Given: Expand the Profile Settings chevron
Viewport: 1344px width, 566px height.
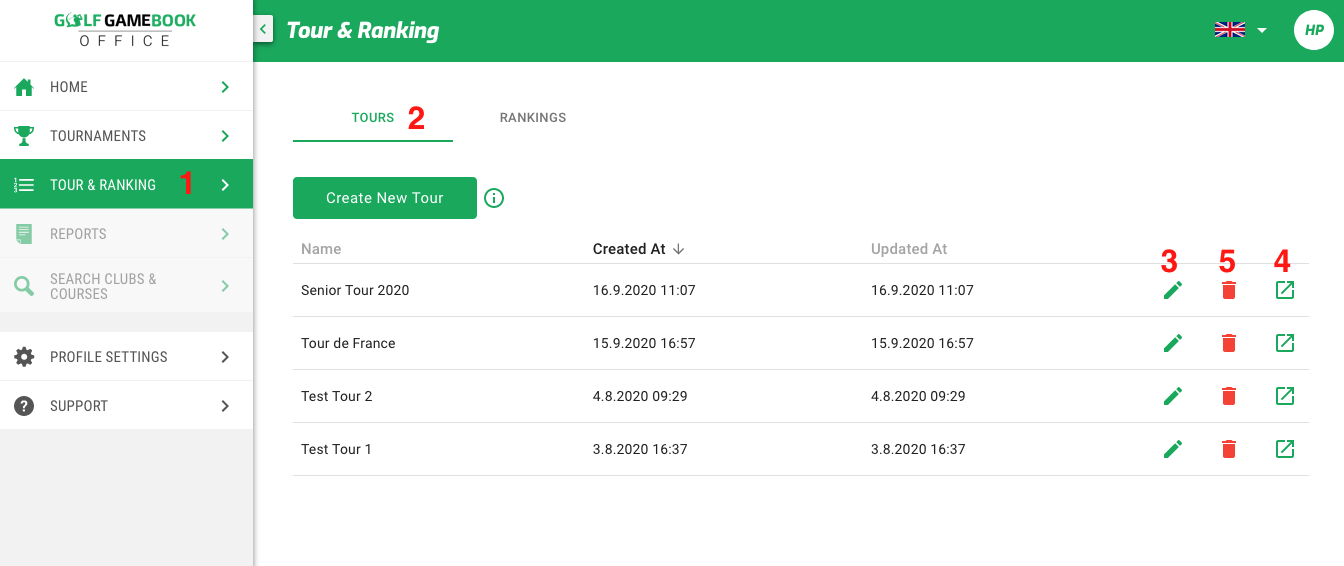Looking at the screenshot, I should pos(225,357).
